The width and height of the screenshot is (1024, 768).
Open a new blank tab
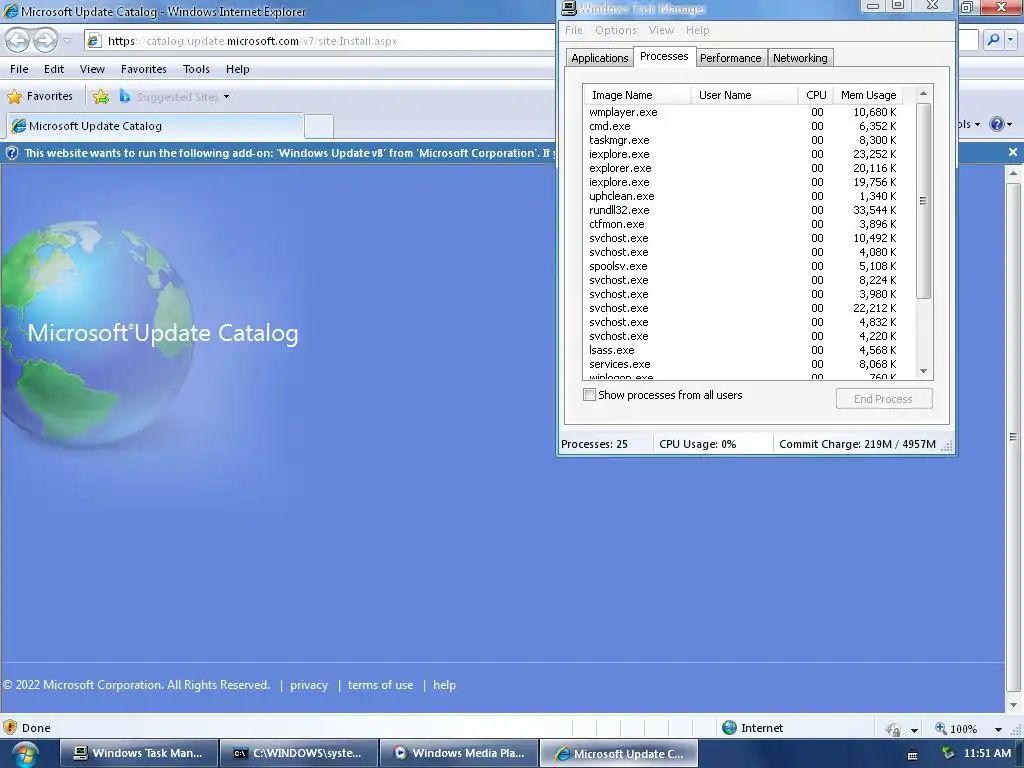[x=319, y=126]
